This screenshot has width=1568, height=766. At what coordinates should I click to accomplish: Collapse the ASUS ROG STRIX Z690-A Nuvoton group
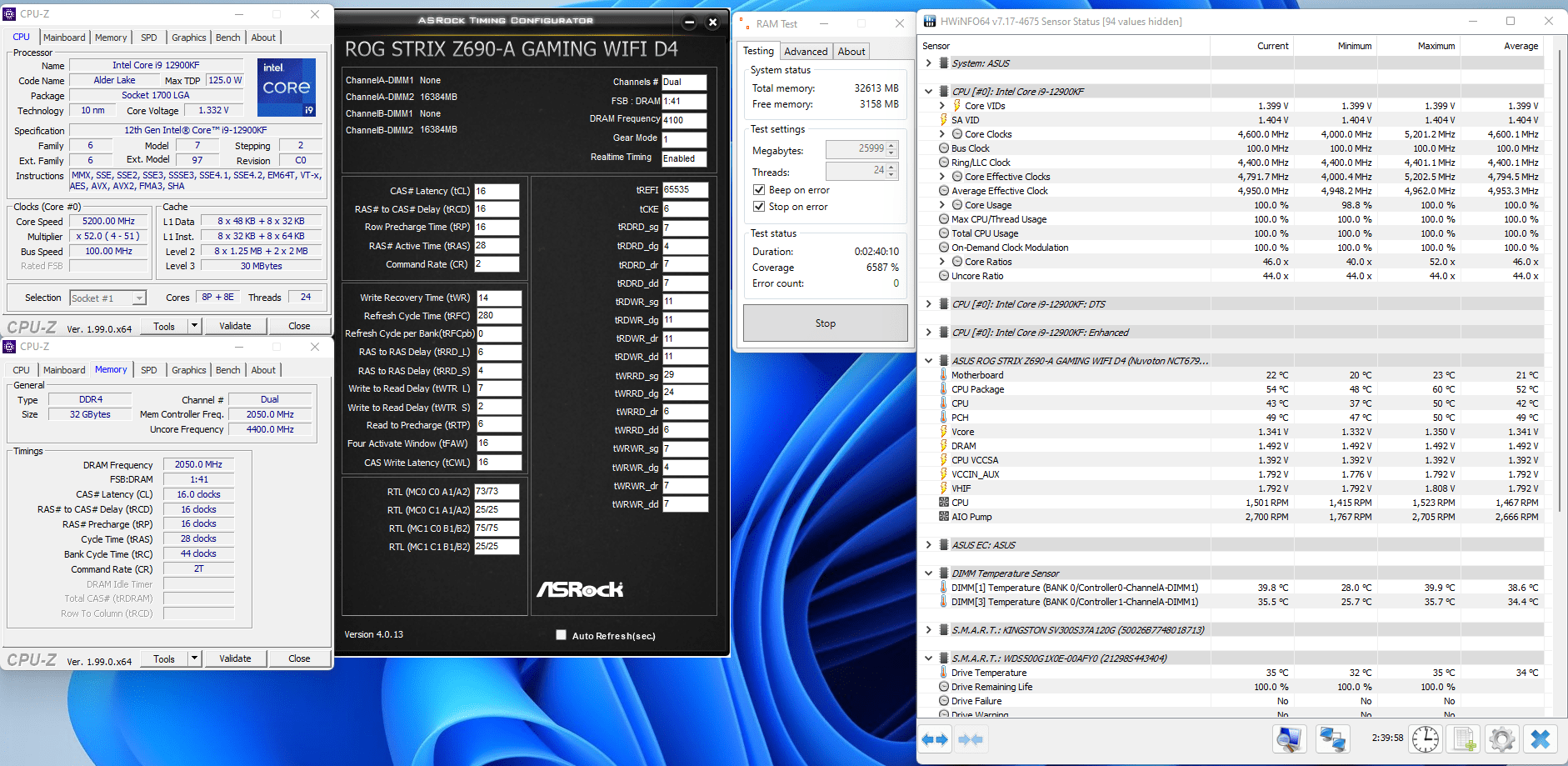pyautogui.click(x=929, y=361)
